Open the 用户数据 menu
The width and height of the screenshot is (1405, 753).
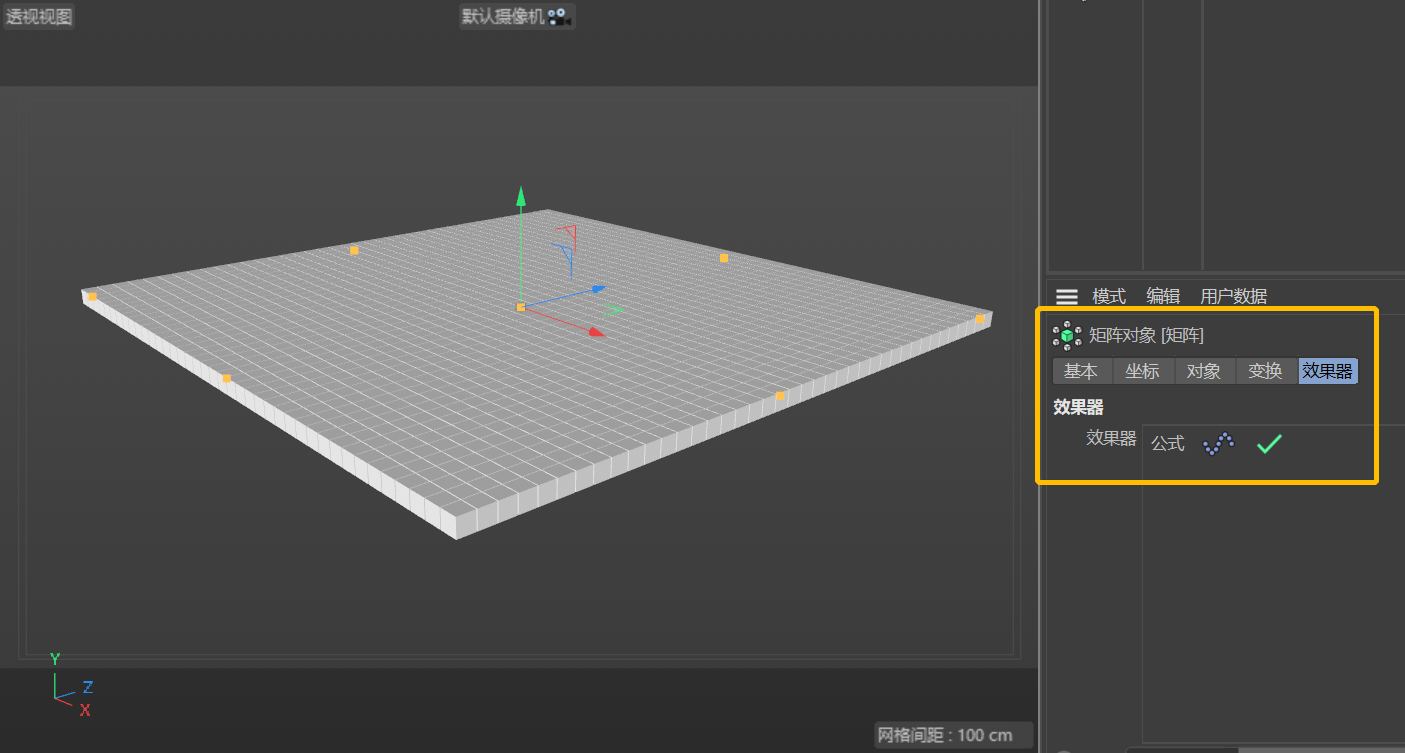pyautogui.click(x=1234, y=296)
